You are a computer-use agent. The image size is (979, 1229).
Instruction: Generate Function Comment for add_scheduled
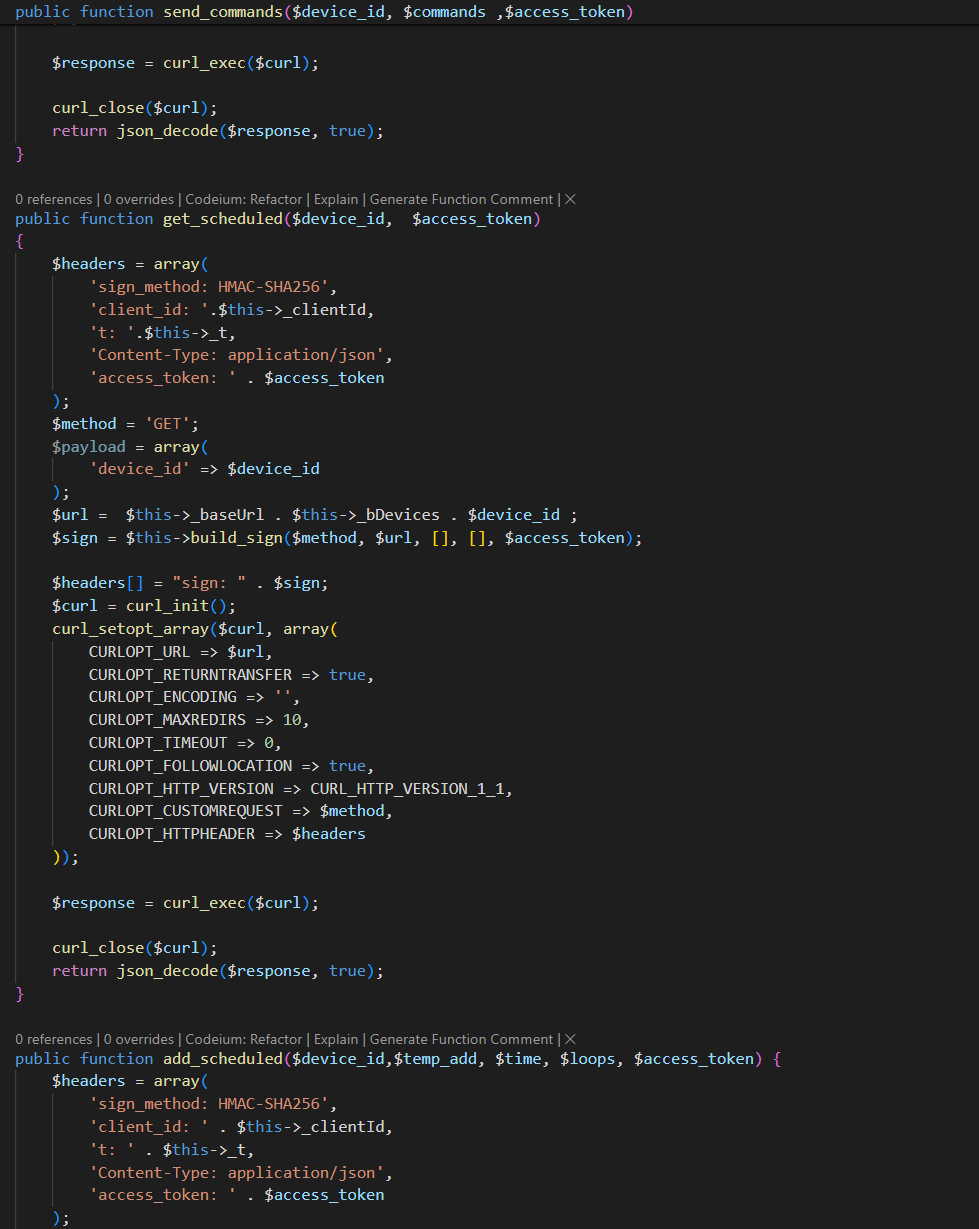coord(461,1039)
